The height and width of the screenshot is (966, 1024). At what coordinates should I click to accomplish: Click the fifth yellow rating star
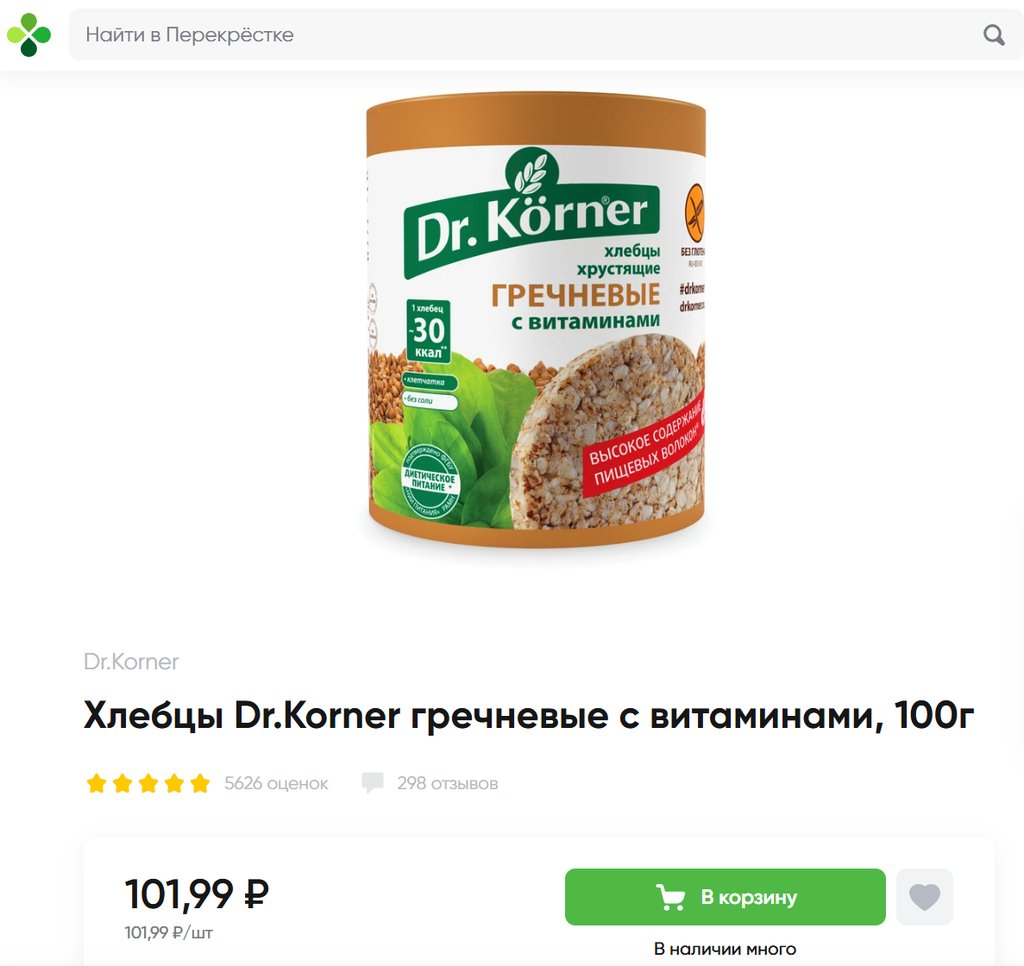pyautogui.click(x=200, y=782)
